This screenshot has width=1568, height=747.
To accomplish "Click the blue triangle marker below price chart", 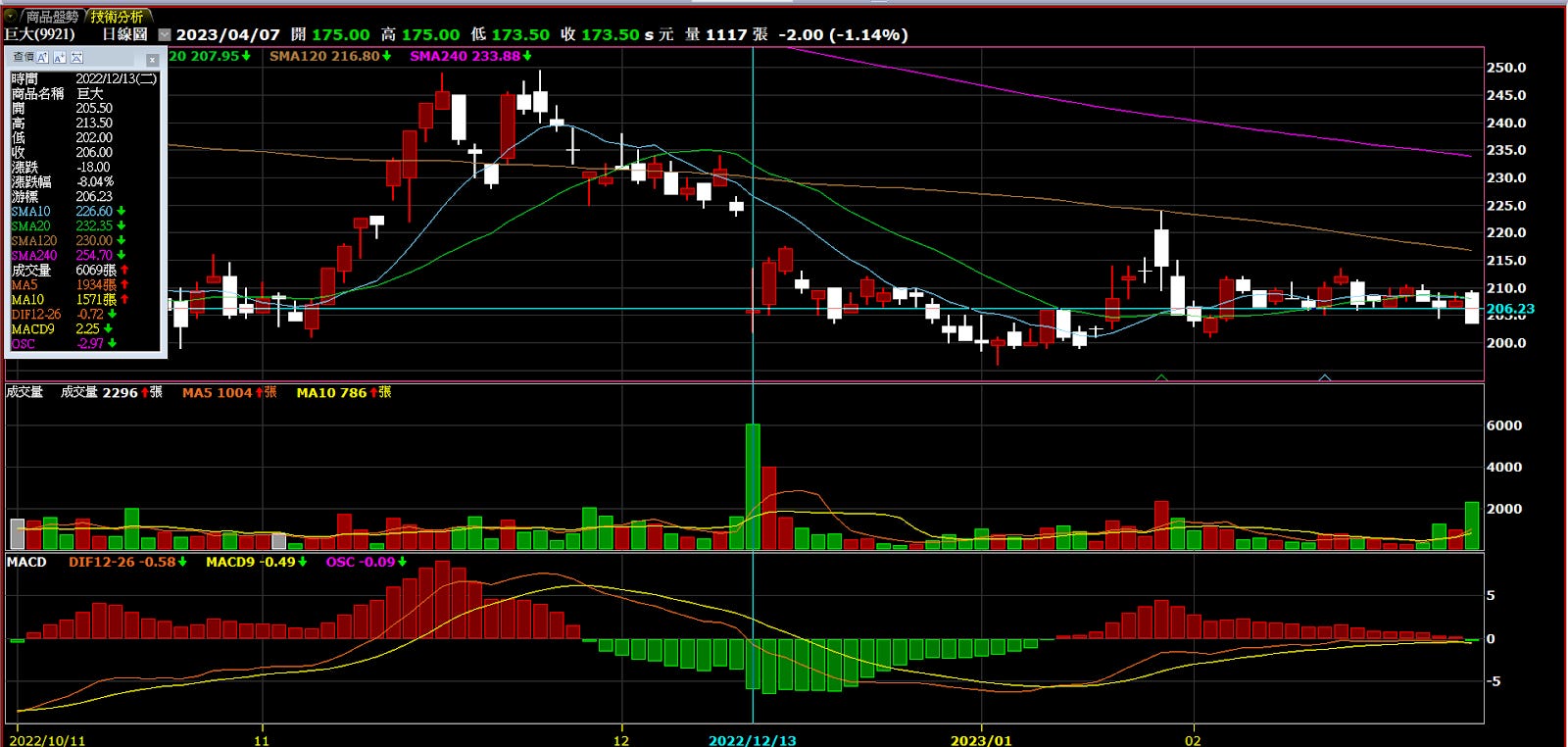I will [x=1325, y=376].
